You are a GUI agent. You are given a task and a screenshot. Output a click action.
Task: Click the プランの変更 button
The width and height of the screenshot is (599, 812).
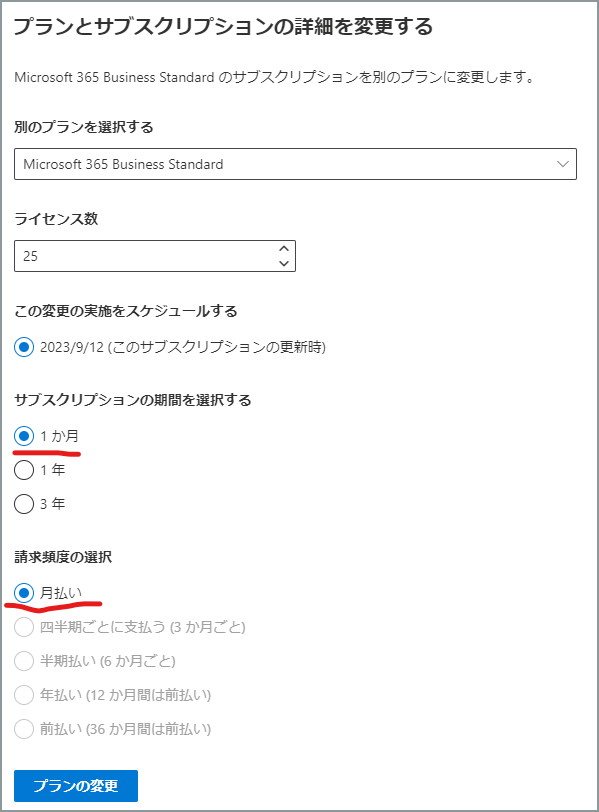76,786
